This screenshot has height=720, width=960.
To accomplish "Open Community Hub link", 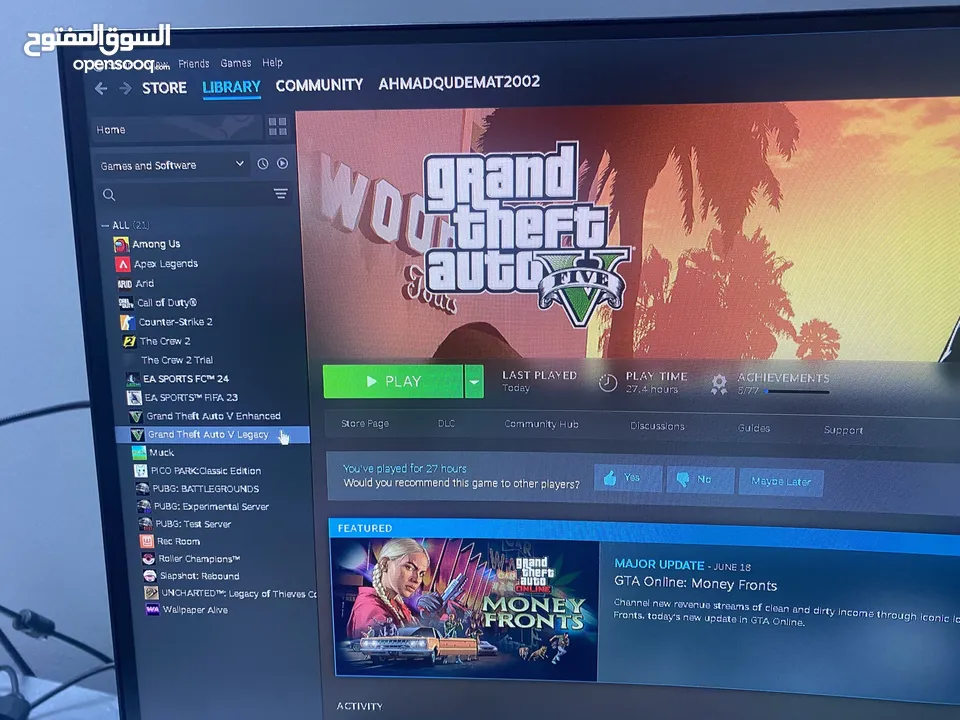I will click(541, 424).
